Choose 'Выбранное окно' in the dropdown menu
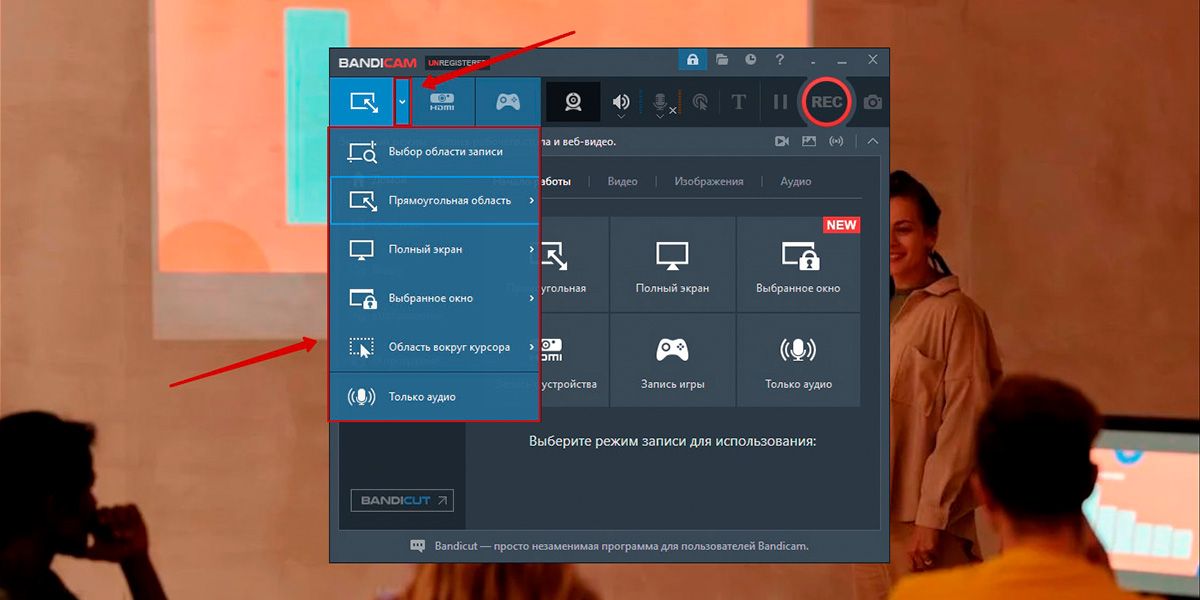Screen dimensions: 1200x600 (434, 298)
